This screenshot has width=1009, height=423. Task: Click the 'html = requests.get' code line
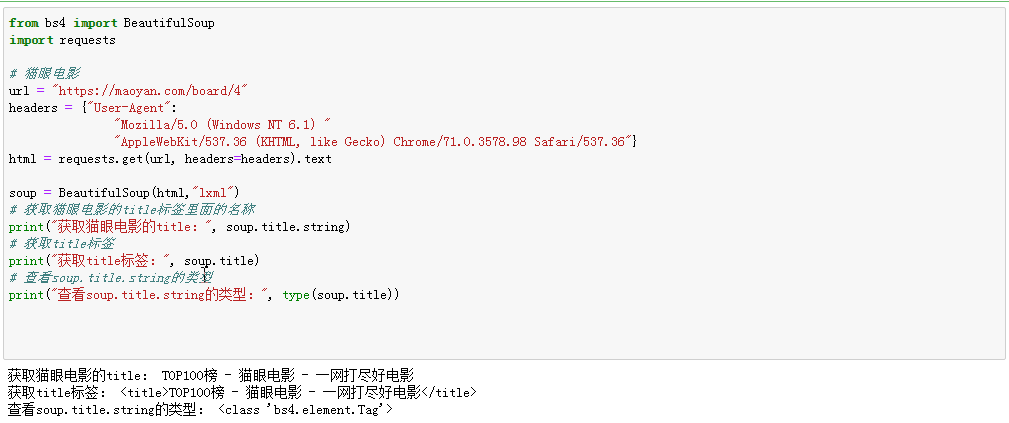[x=170, y=159]
